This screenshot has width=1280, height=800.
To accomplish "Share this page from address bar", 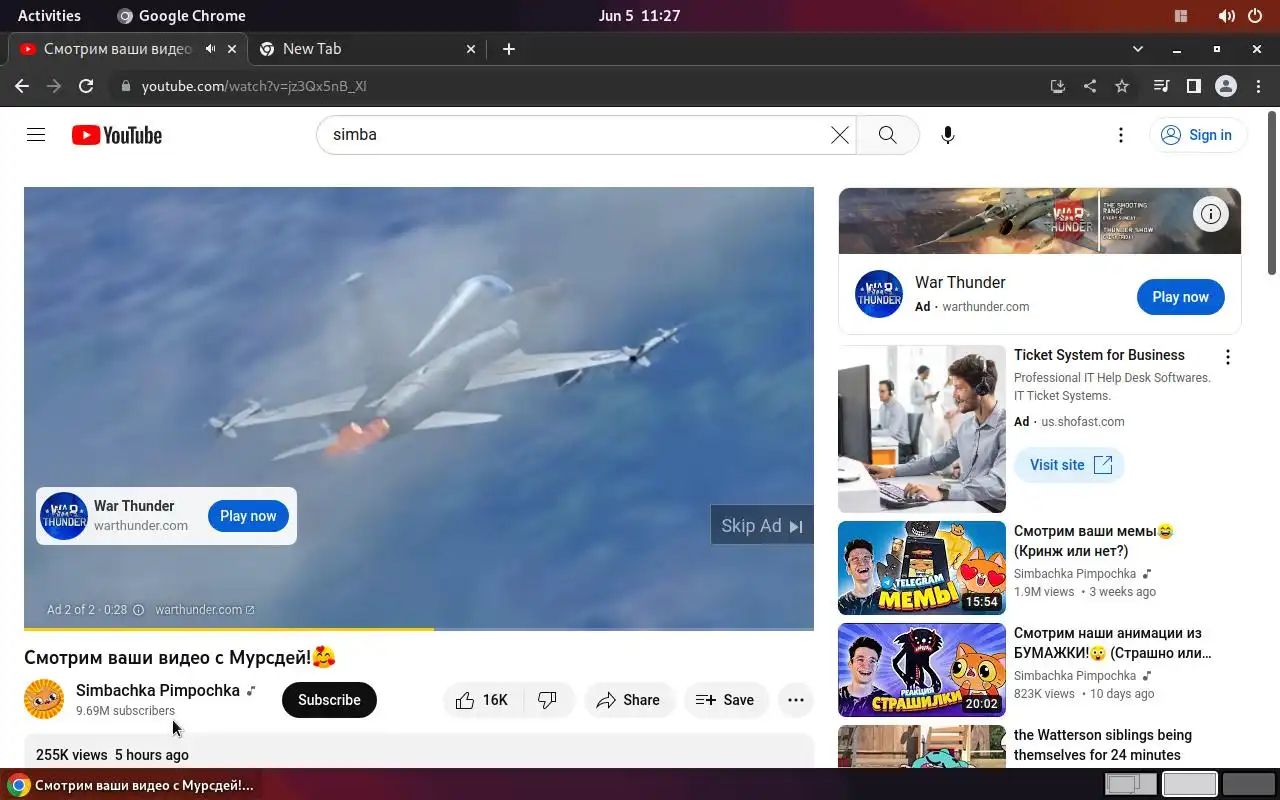I will pyautogui.click(x=1090, y=86).
